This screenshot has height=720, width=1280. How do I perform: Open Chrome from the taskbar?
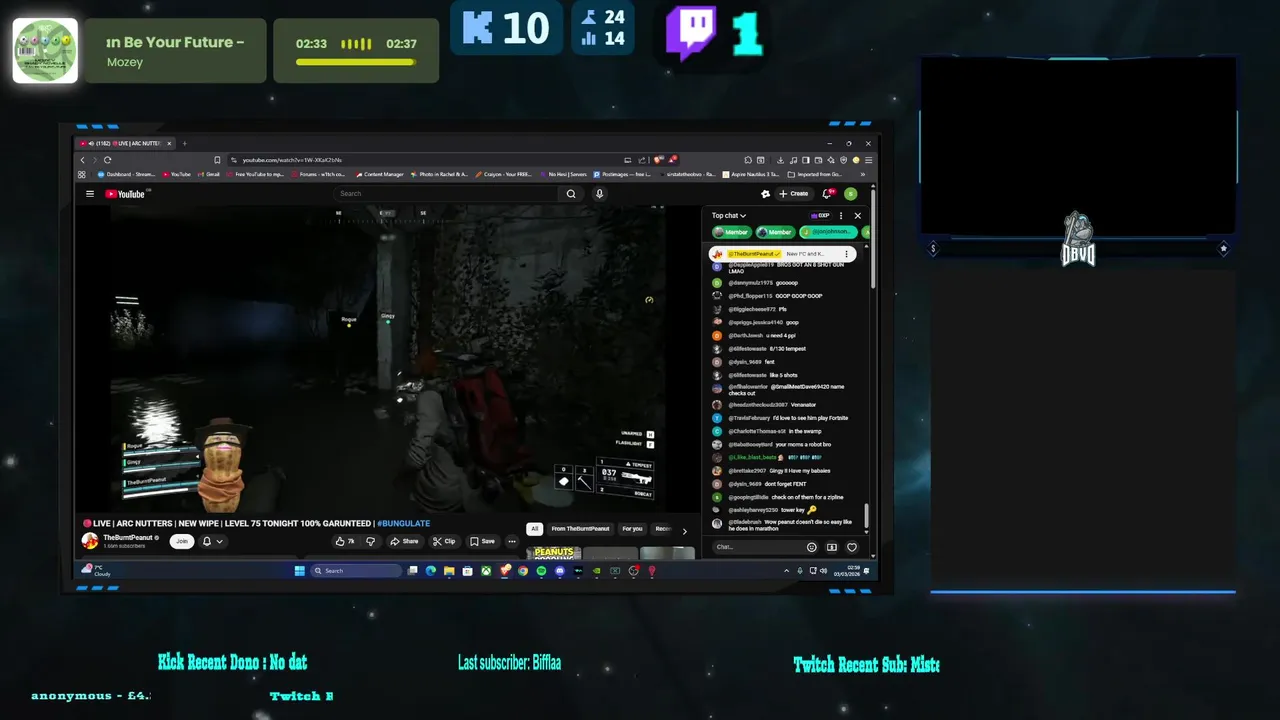tap(522, 571)
